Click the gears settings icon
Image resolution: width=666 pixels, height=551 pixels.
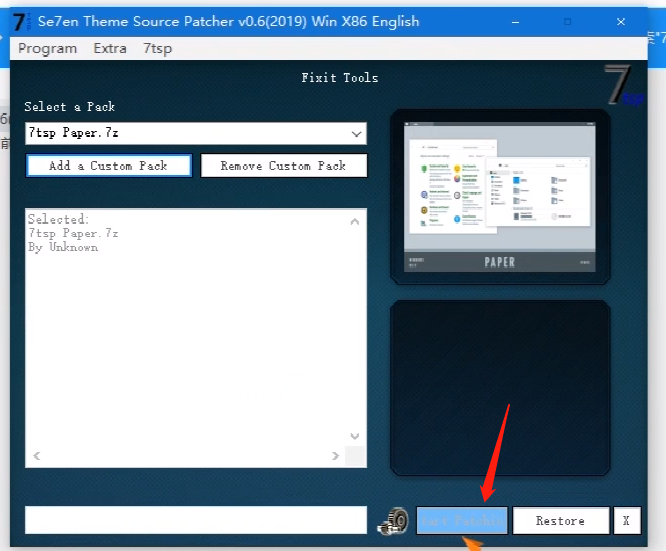[x=393, y=521]
